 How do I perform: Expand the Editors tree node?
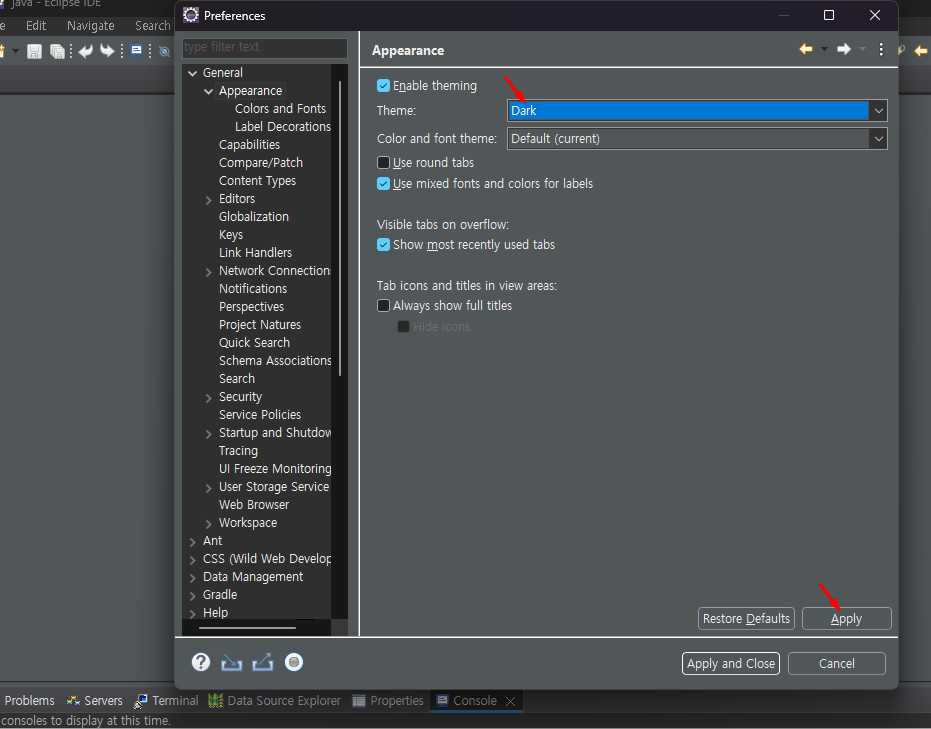click(208, 199)
